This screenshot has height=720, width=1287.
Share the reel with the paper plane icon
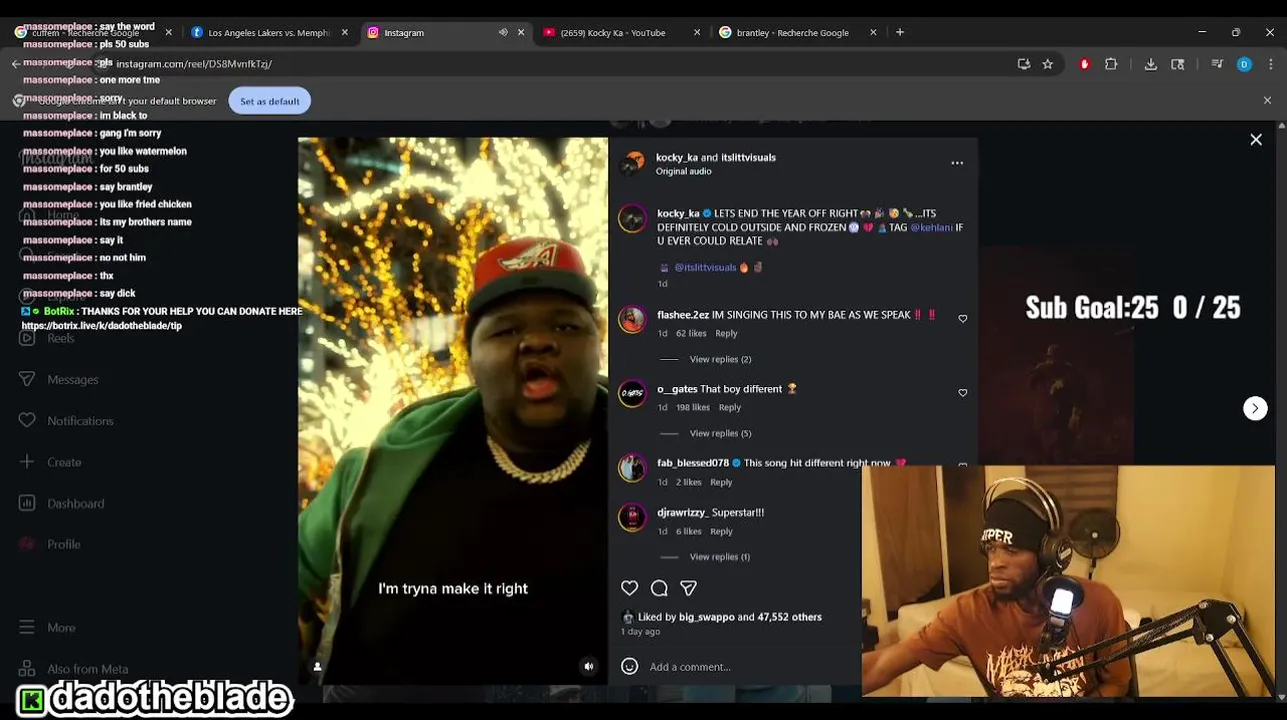pos(688,588)
